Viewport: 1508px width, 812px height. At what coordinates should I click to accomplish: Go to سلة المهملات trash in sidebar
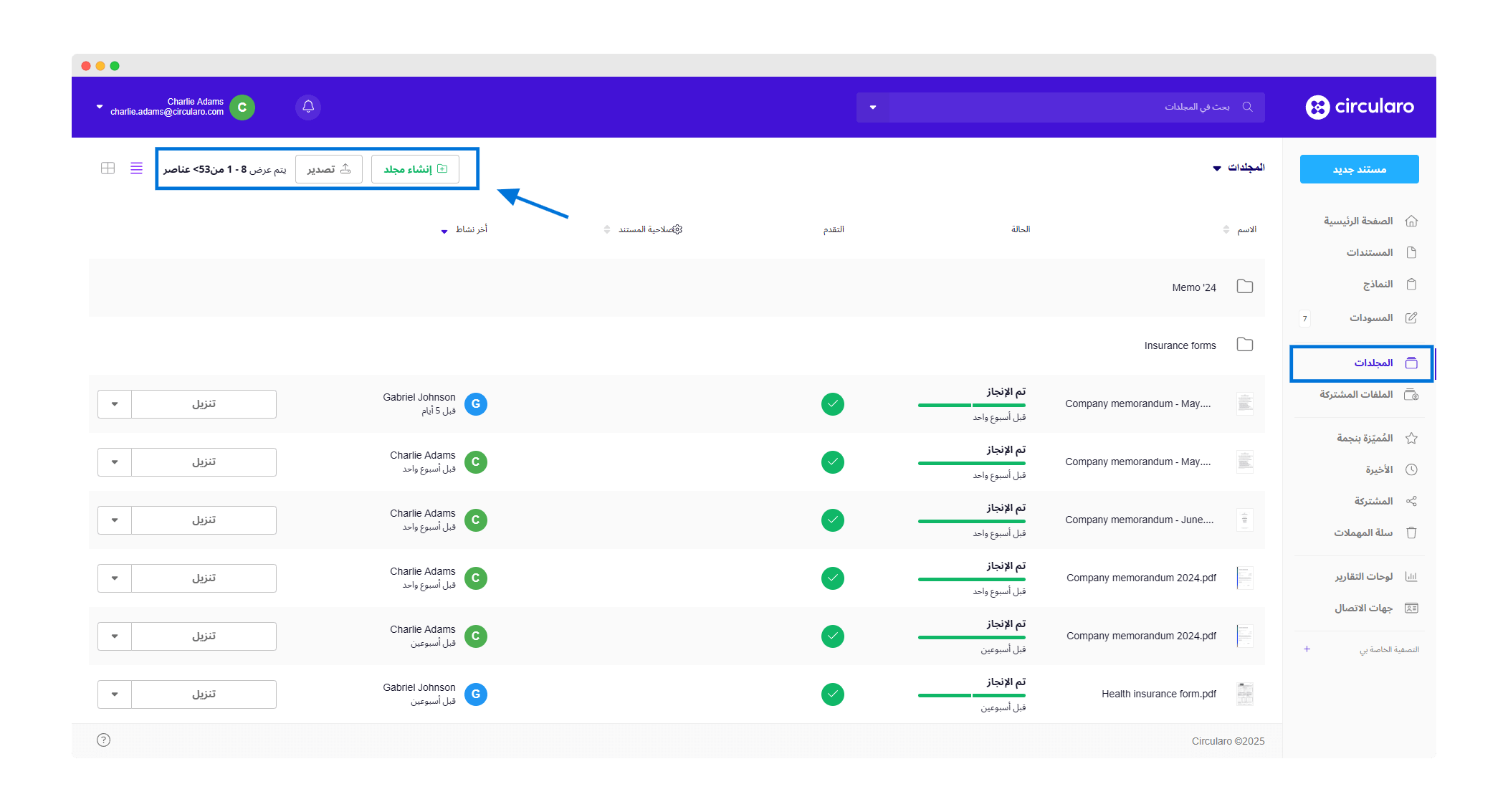click(1363, 532)
